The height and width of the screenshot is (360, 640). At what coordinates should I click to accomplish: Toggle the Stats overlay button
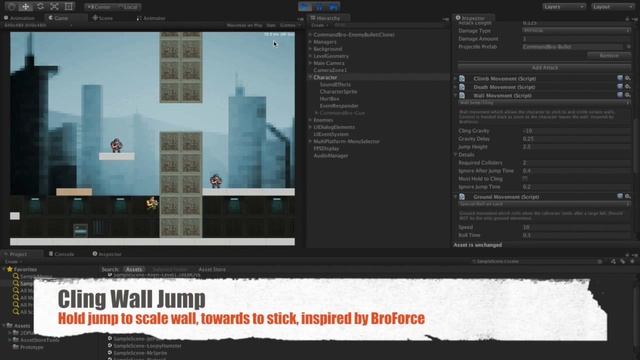point(271,25)
